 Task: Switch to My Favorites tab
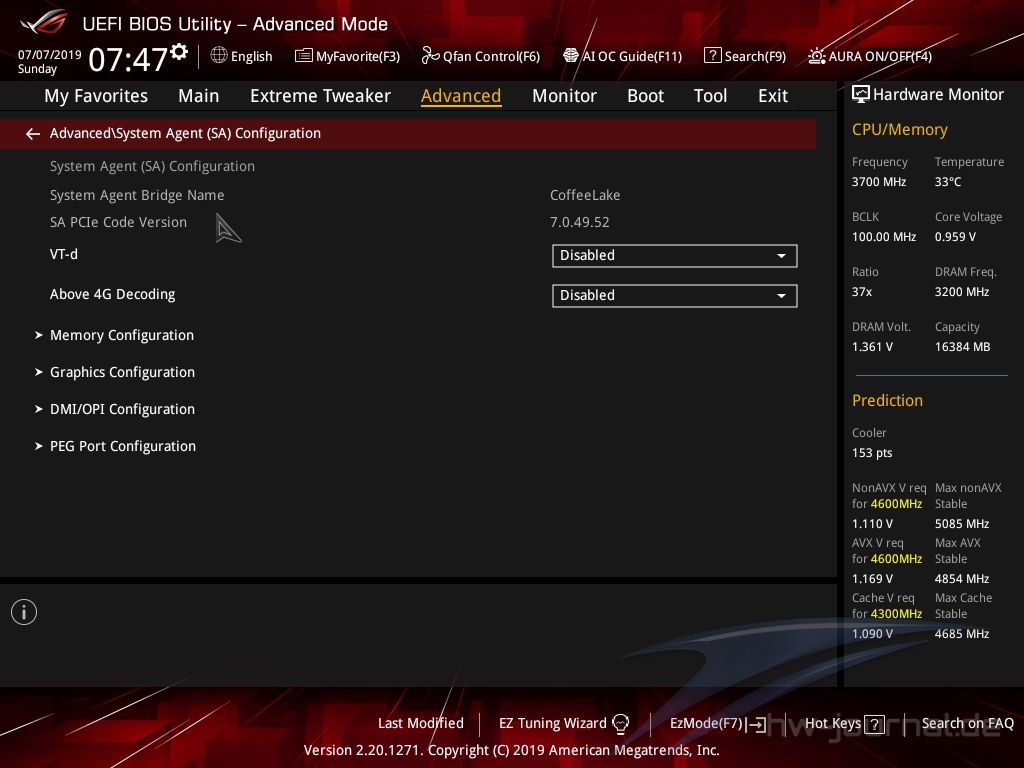coord(96,96)
